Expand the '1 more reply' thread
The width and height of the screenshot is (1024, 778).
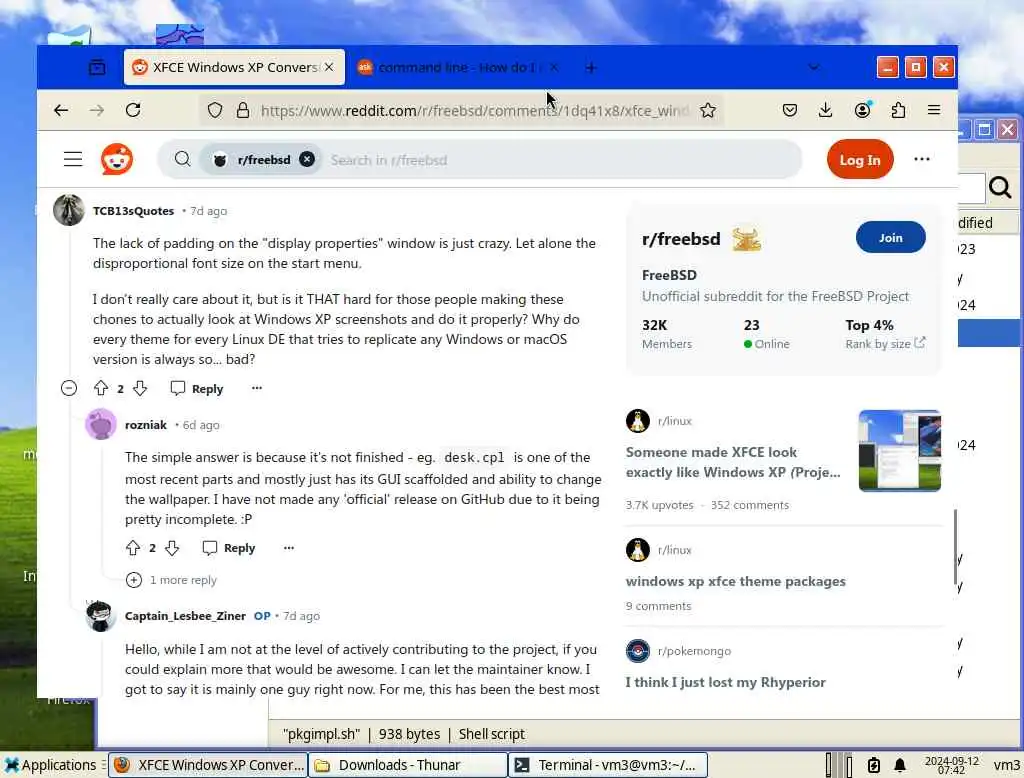click(171, 580)
